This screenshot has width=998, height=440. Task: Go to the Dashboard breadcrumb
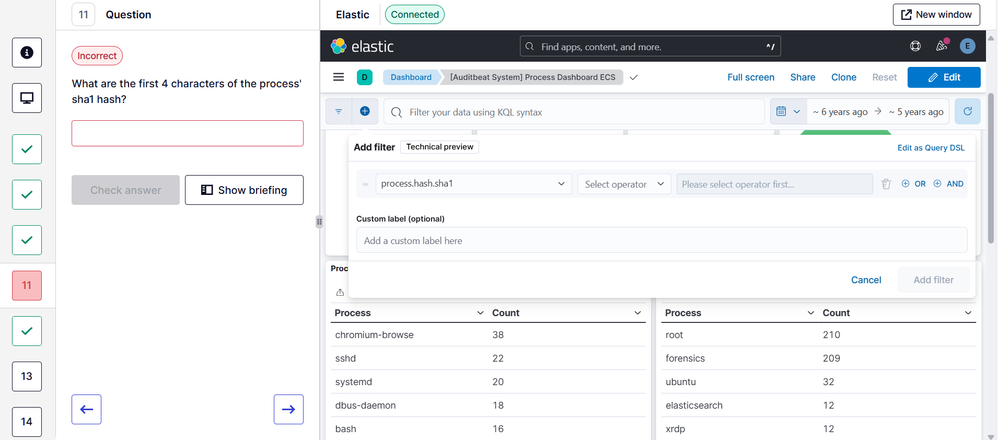tap(411, 77)
